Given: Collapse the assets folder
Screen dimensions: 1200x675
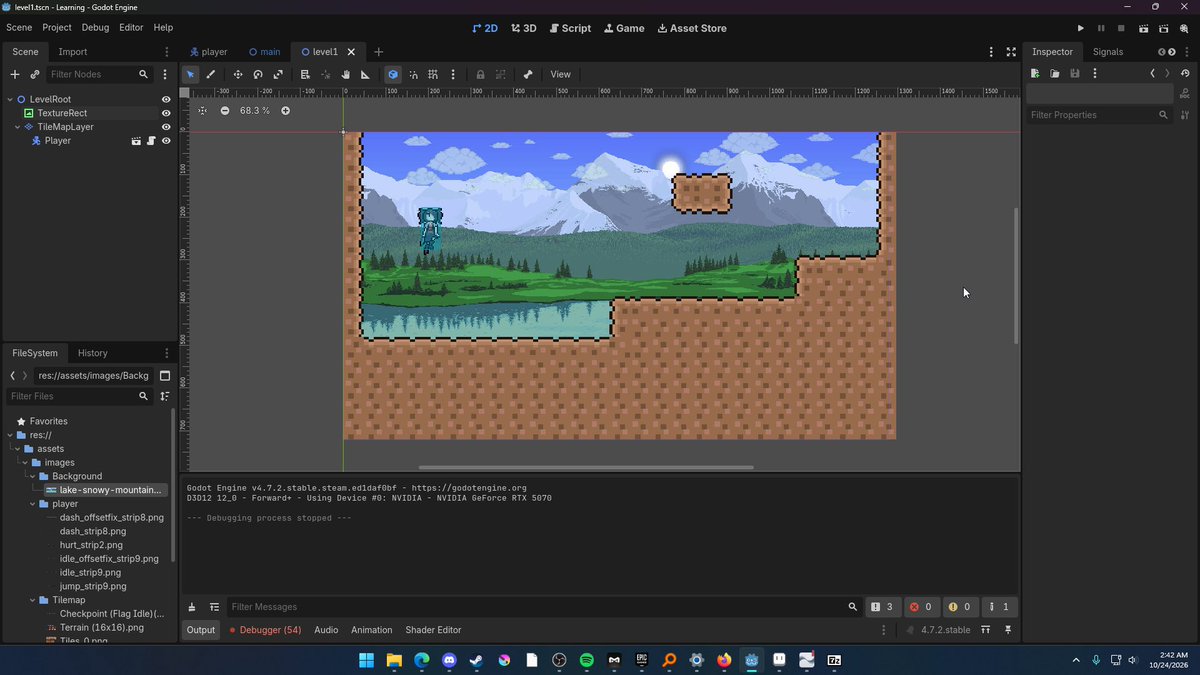Looking at the screenshot, I should [17, 449].
